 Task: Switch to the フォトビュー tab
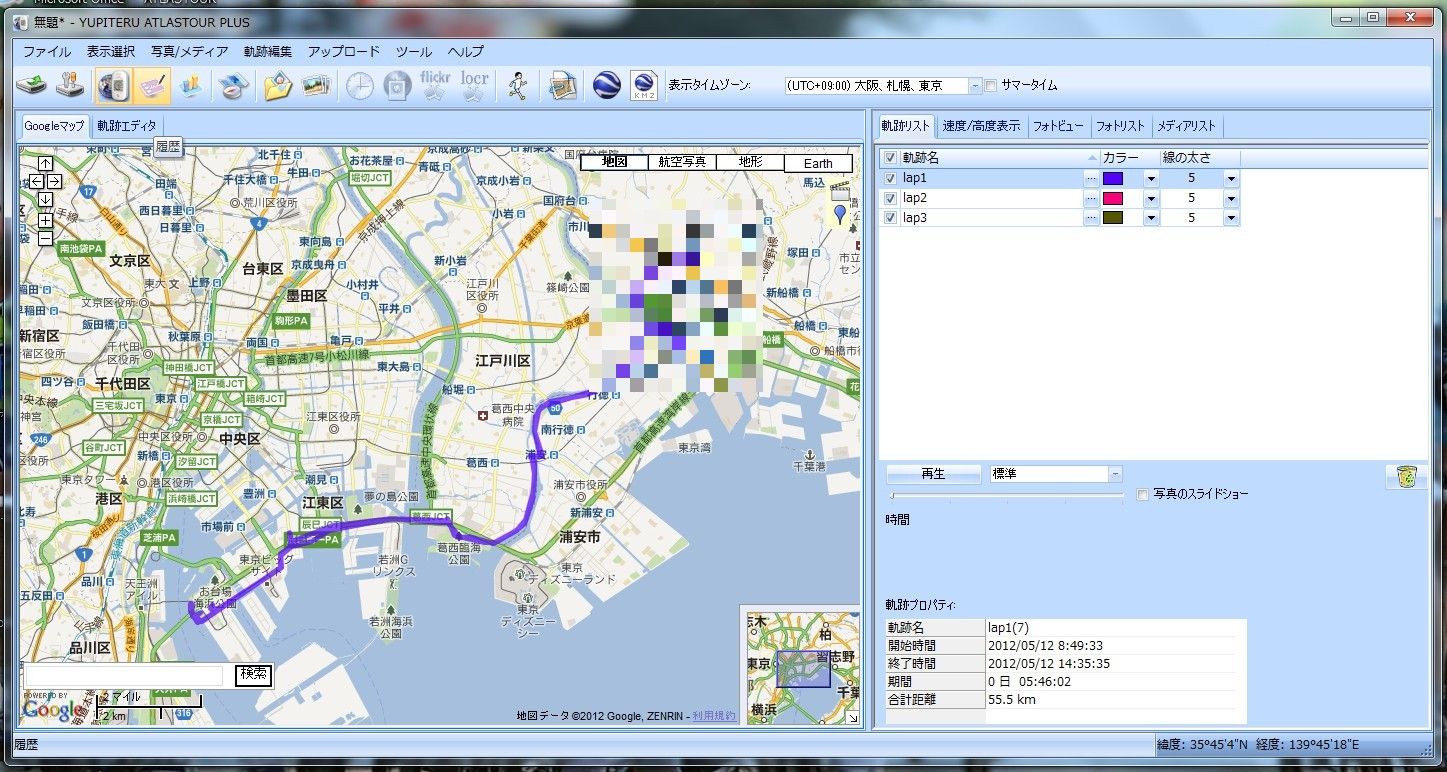(x=1058, y=126)
